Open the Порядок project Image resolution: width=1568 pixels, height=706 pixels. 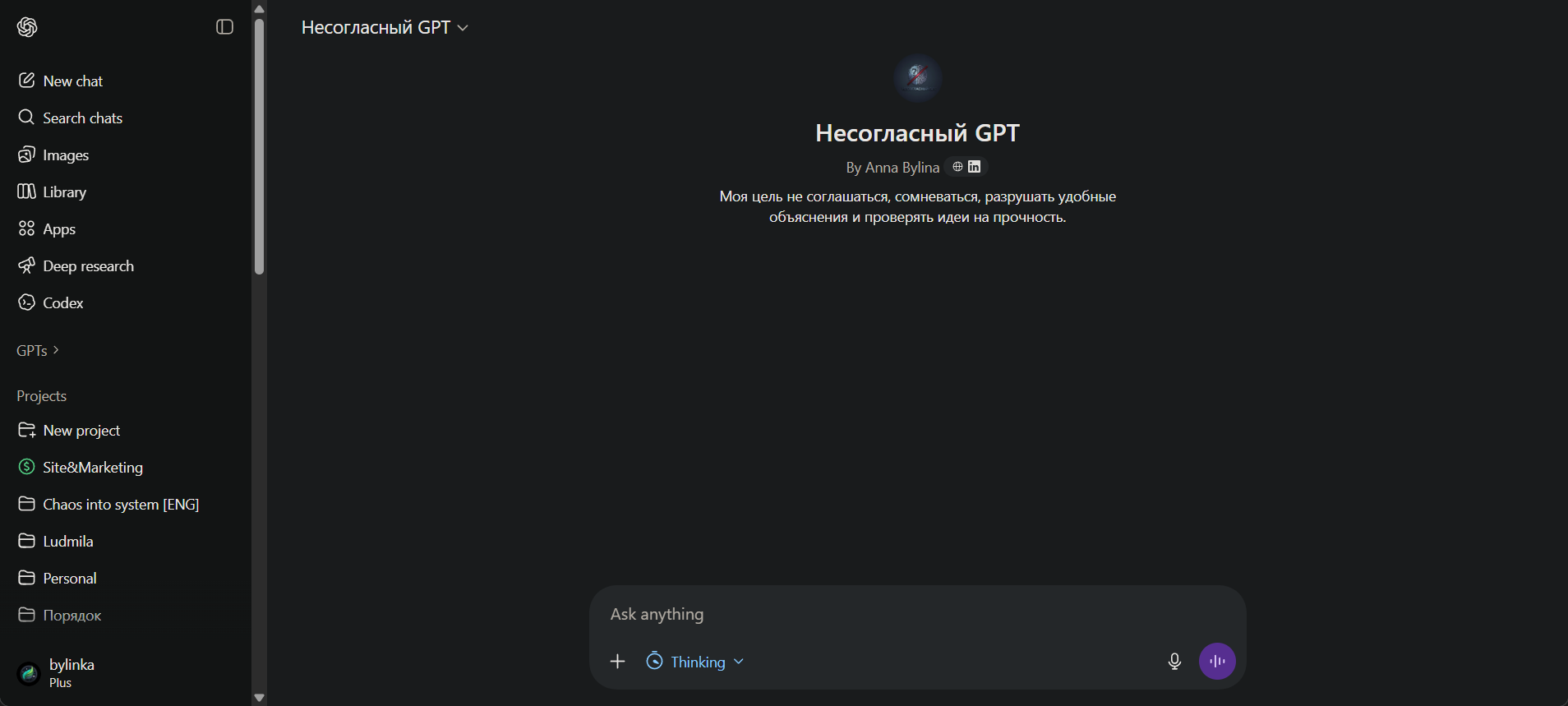pos(126,615)
